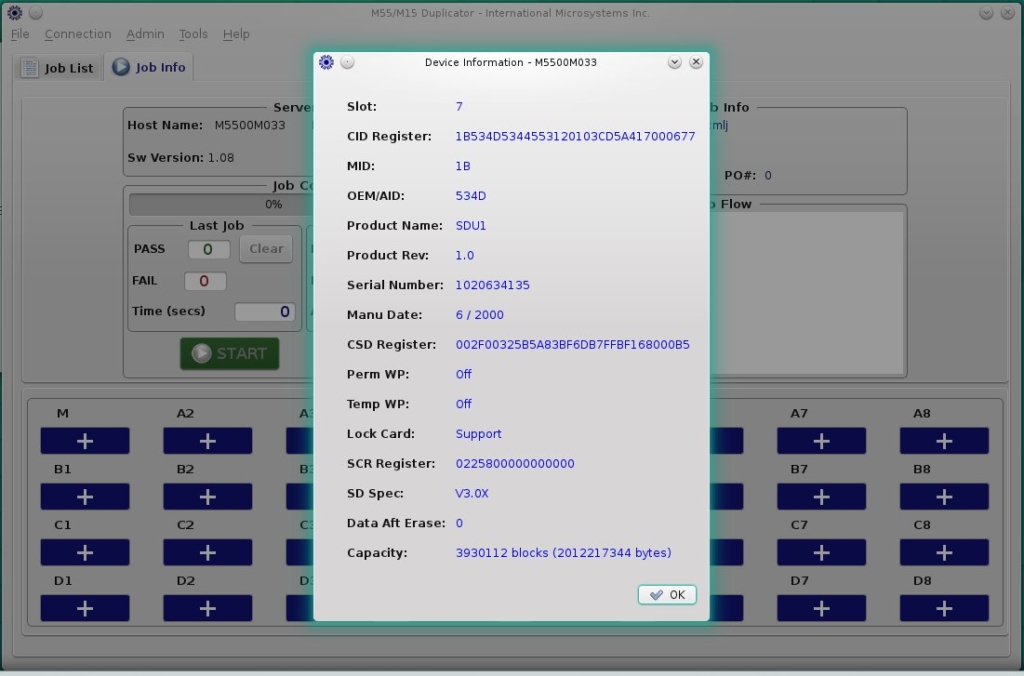The width and height of the screenshot is (1024, 676).
Task: Clear the Last Job counters
Action: (266, 249)
